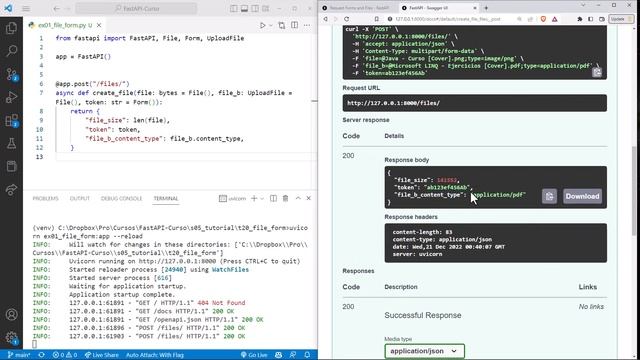
Task: Maximize terminal panel with up chevron
Action: [298, 198]
